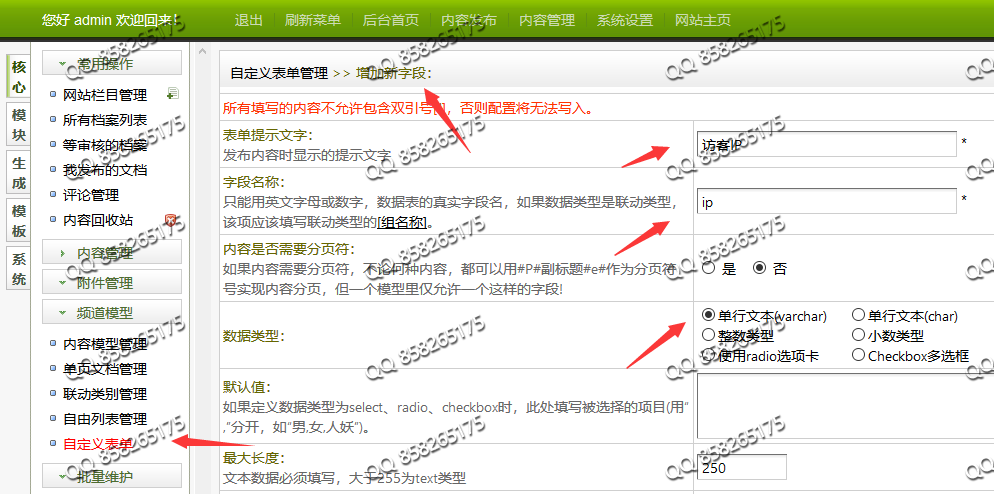Open 等审核的档案 in the sidebar
Viewport: 994px width, 494px height.
(x=105, y=145)
